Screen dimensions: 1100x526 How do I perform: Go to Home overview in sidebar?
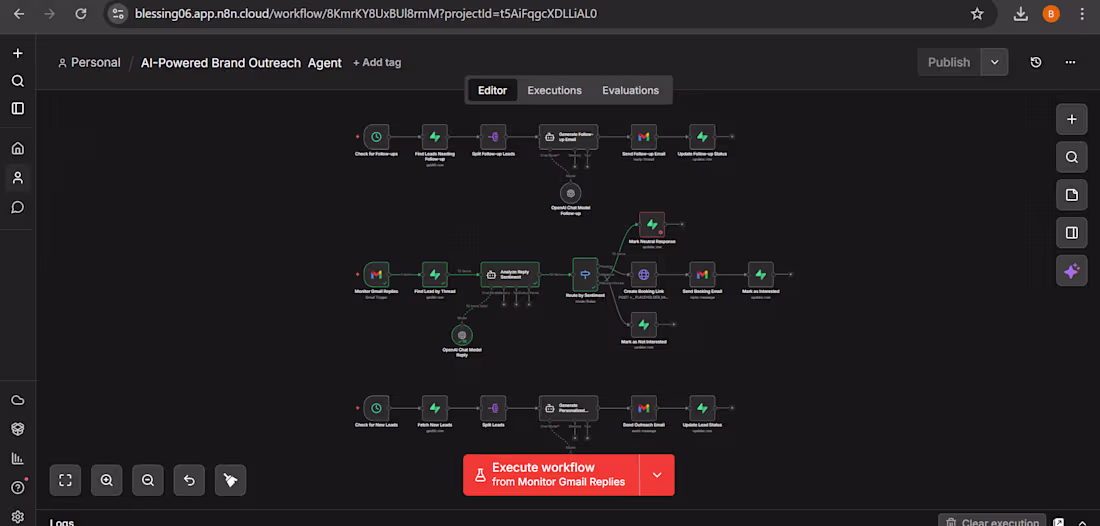(x=18, y=148)
